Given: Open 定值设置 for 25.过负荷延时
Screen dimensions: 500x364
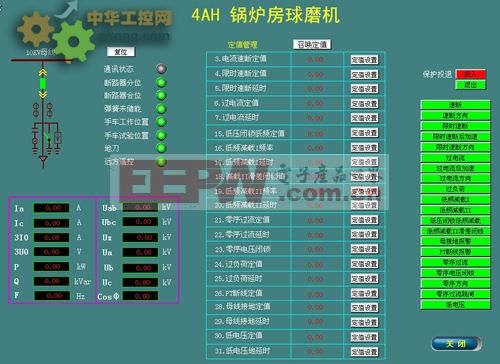Looking at the screenshot, I should click(364, 279).
